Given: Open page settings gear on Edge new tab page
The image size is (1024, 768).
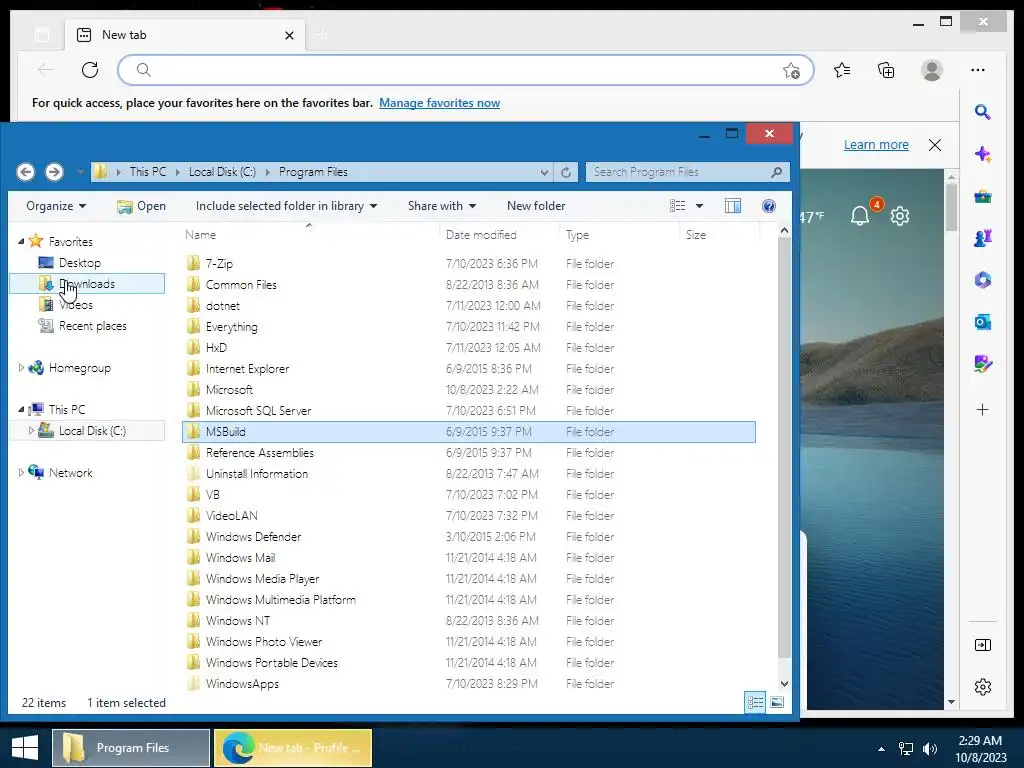Looking at the screenshot, I should point(900,216).
